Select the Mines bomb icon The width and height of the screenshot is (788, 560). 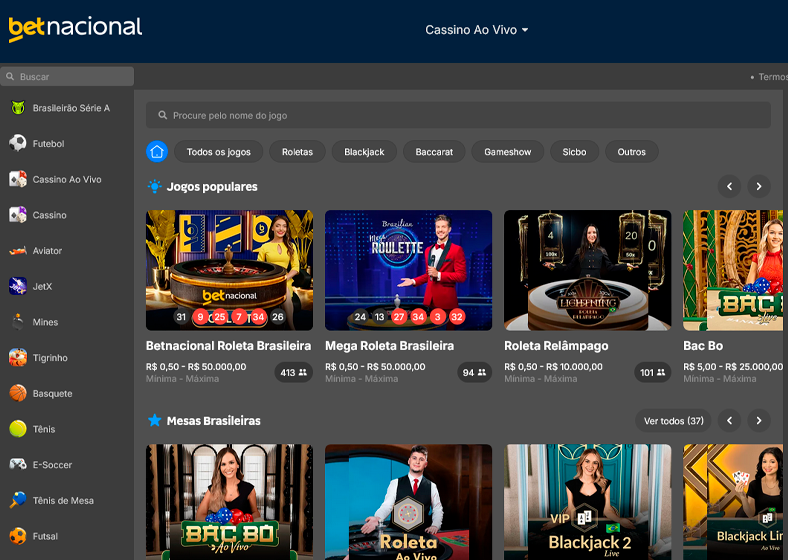(x=18, y=322)
